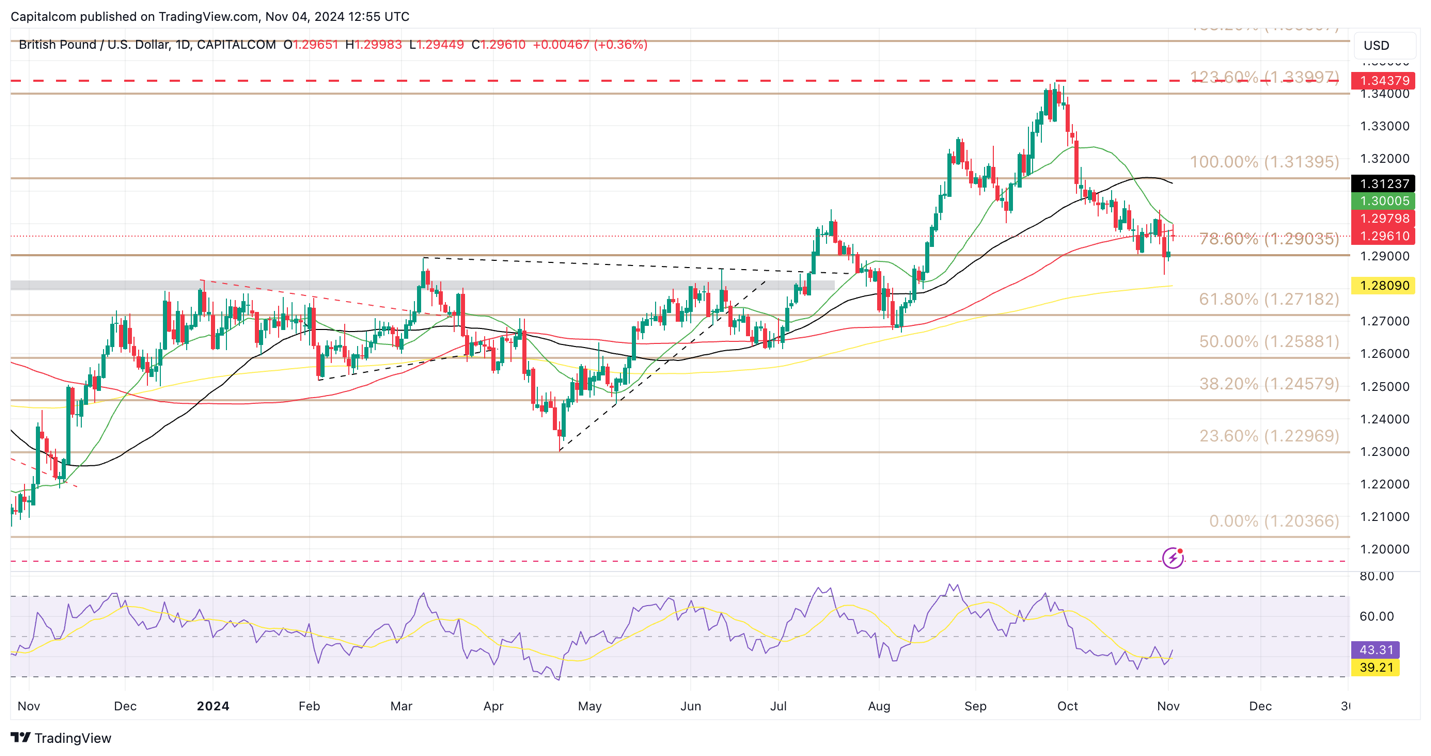Select the low value L1.29449
The width and height of the screenshot is (1431, 756).
pos(436,45)
